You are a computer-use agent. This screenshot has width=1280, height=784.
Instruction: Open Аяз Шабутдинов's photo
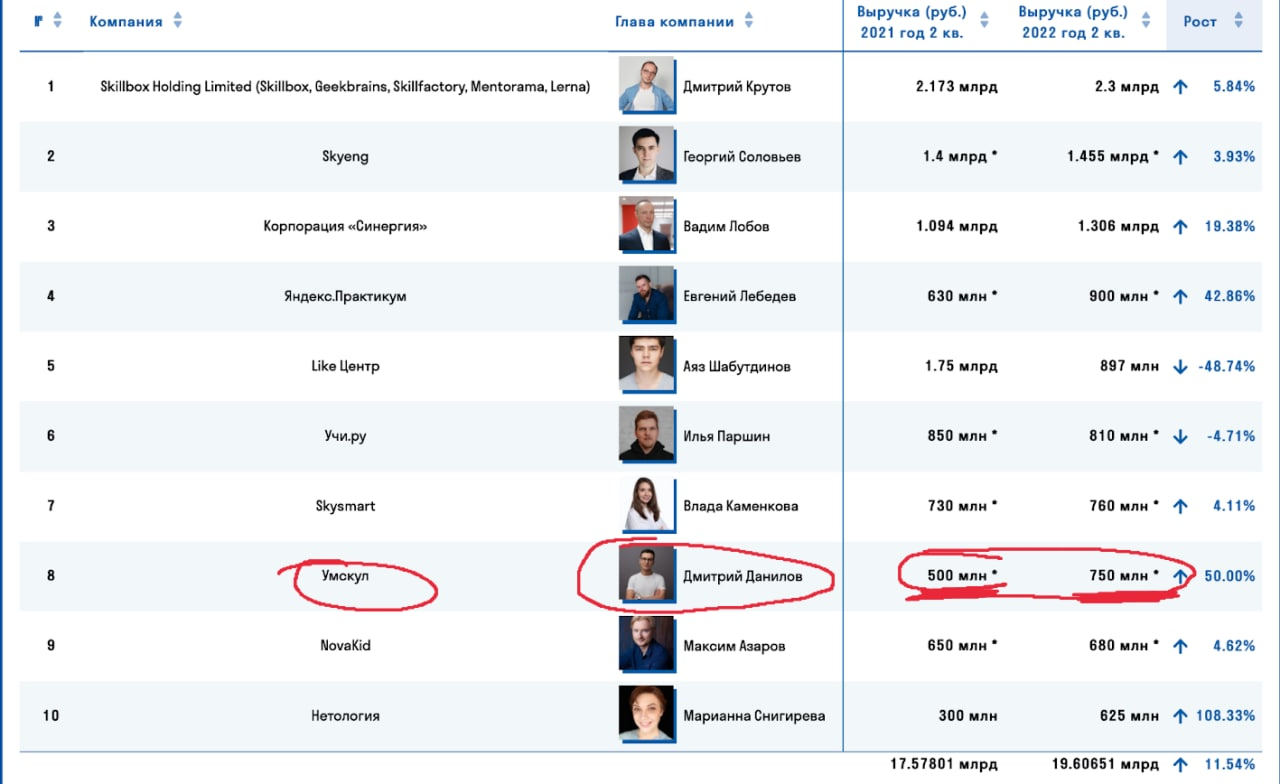pos(646,364)
